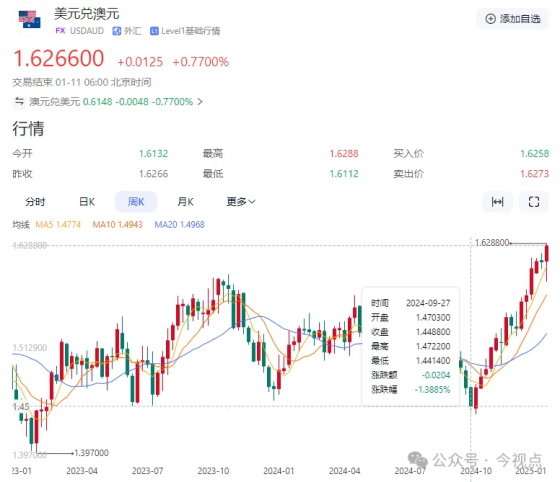Screen dimensions: 560x482
Task: Expand the 更多 period dropdown
Action: (241, 202)
